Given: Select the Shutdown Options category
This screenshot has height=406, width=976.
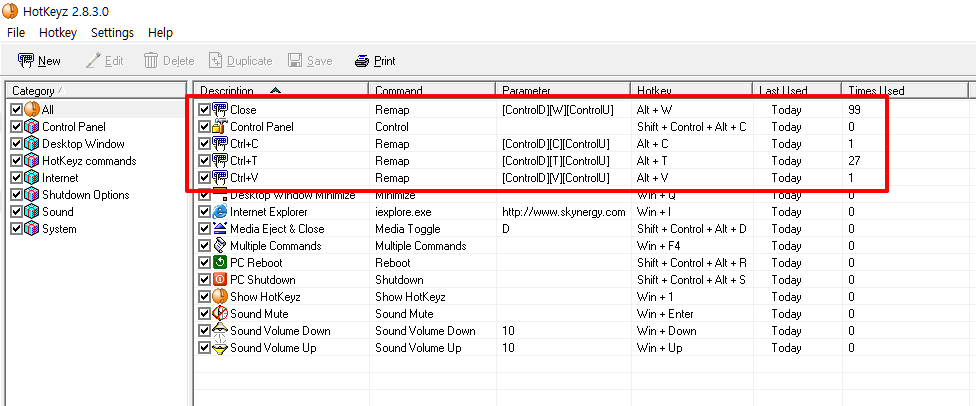Looking at the screenshot, I should pyautogui.click(x=85, y=195).
